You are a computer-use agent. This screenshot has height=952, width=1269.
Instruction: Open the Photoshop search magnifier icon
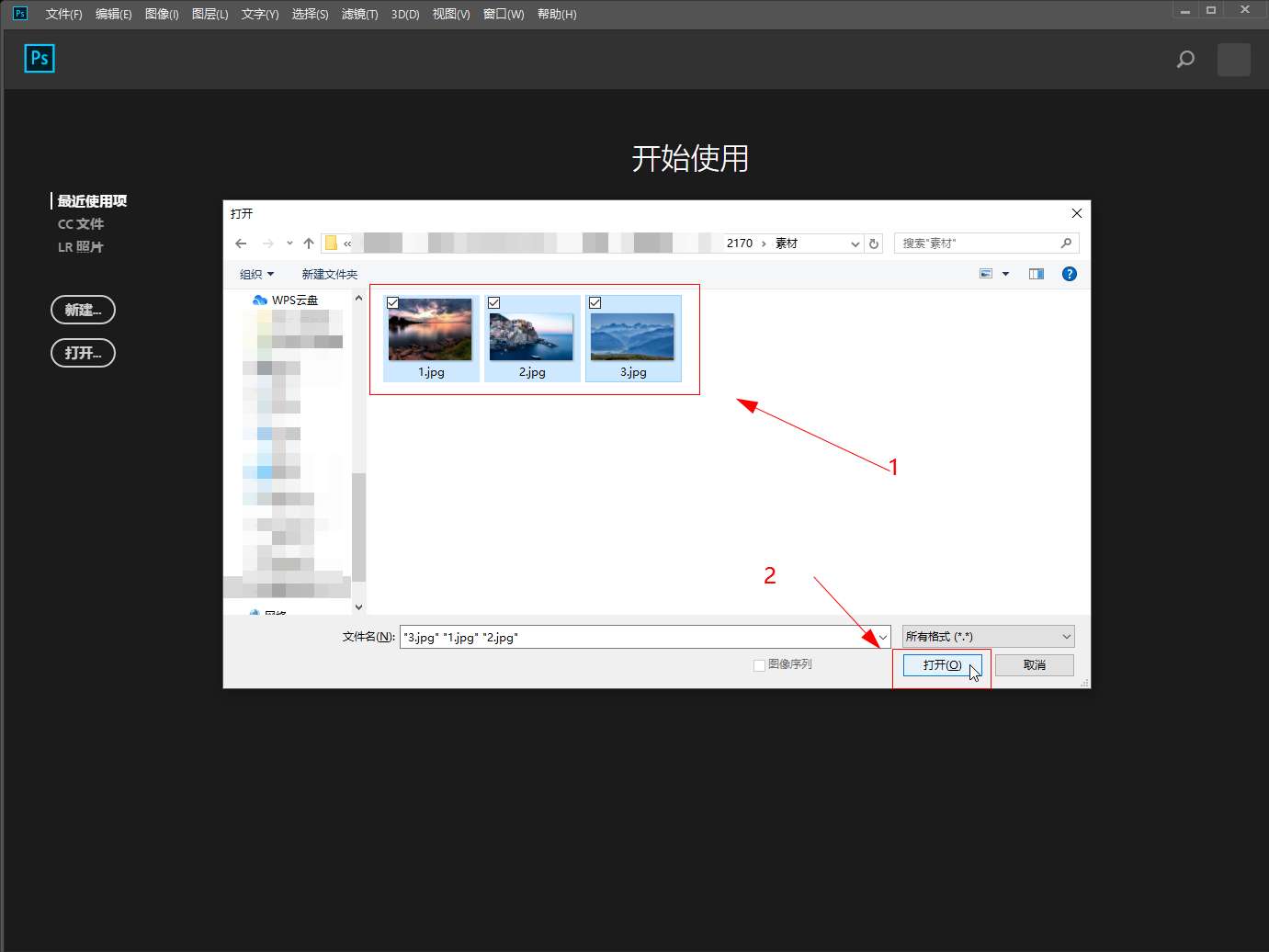pos(1185,60)
